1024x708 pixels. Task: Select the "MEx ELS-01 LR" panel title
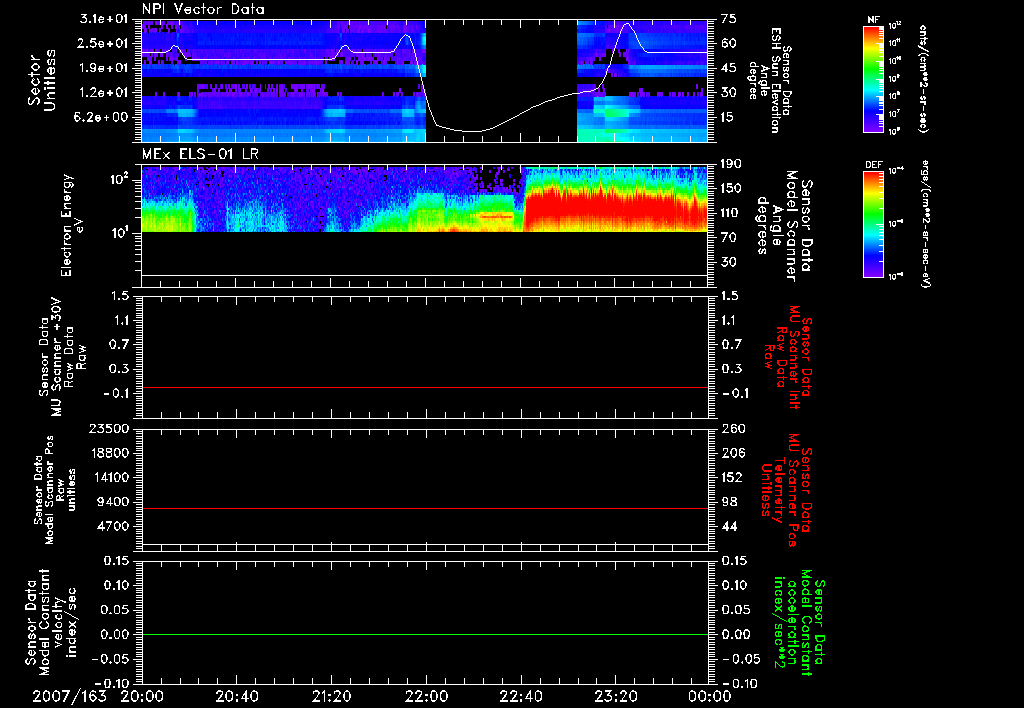[199, 155]
